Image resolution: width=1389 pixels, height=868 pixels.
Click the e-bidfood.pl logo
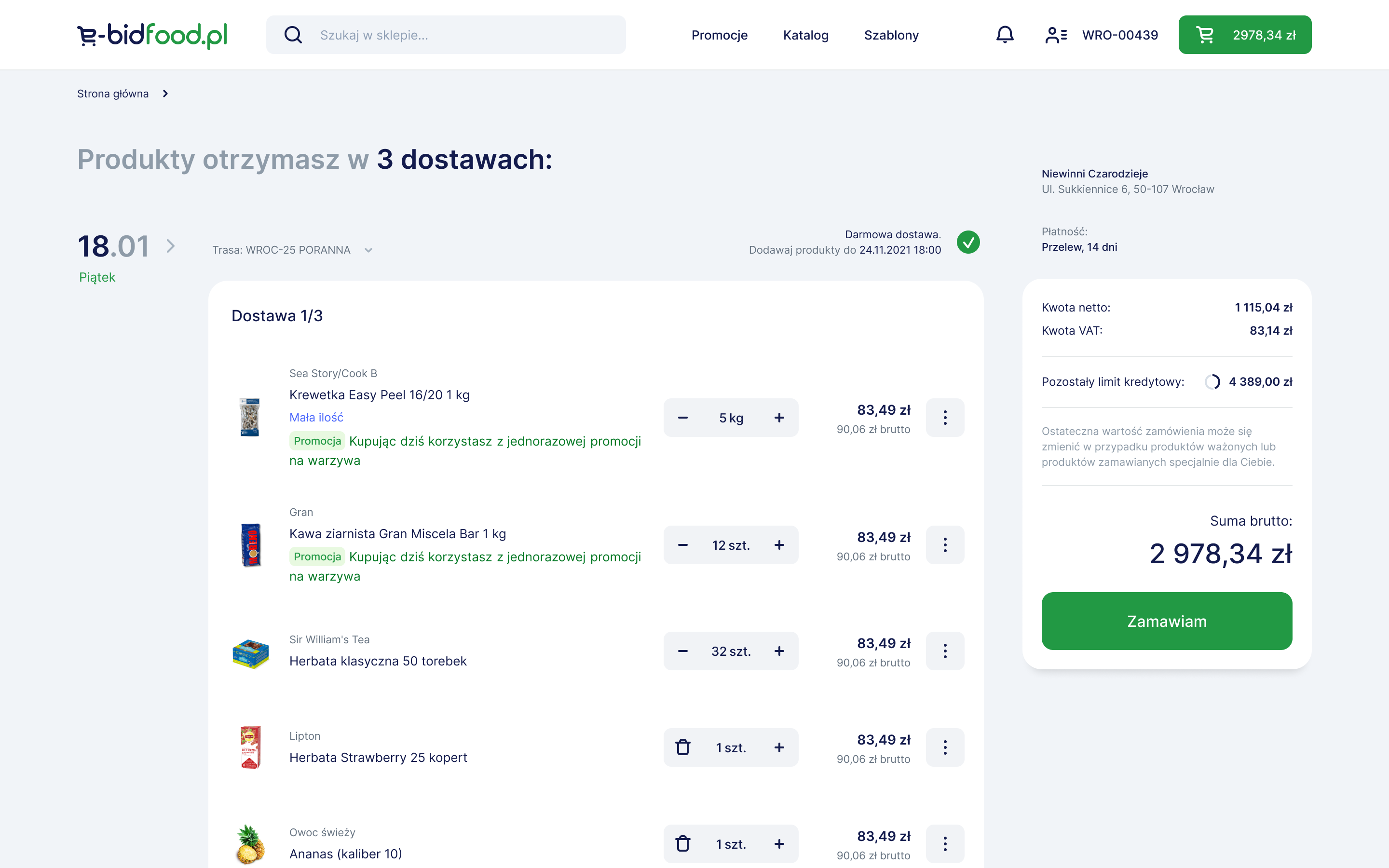(152, 35)
